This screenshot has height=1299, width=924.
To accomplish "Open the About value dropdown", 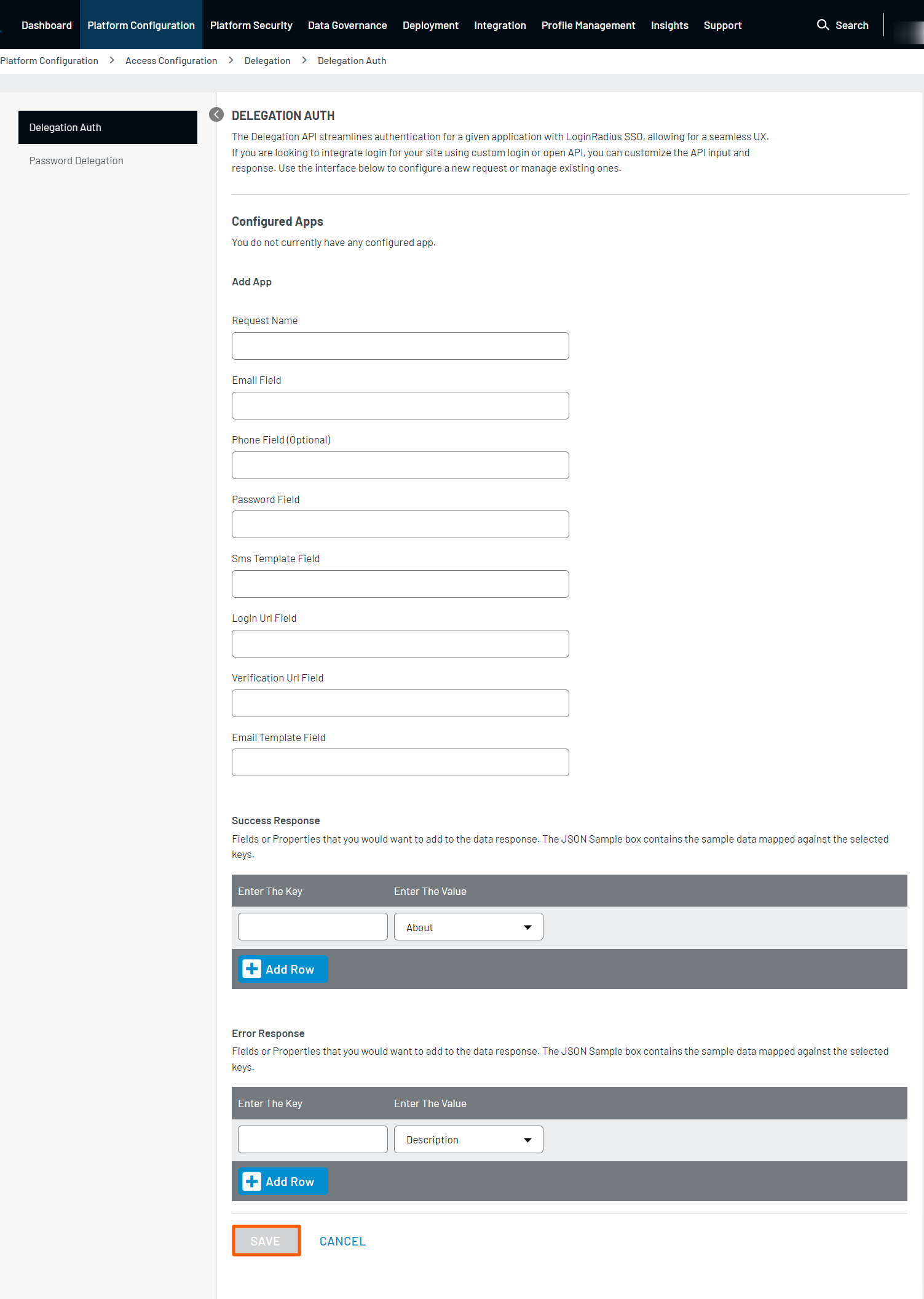I will [x=468, y=926].
